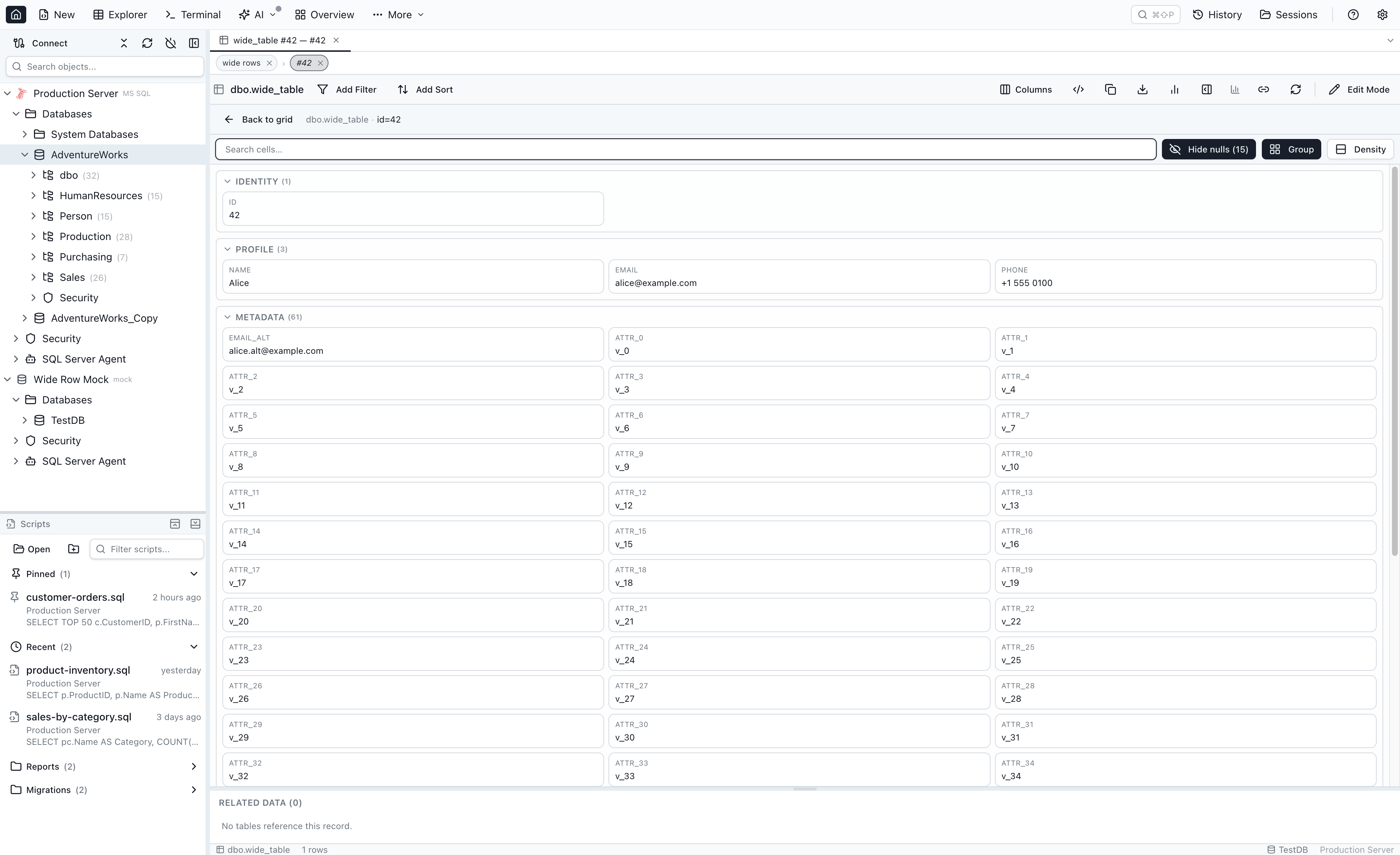Go to the home icon button
The width and height of the screenshot is (1400, 855).
(16, 14)
